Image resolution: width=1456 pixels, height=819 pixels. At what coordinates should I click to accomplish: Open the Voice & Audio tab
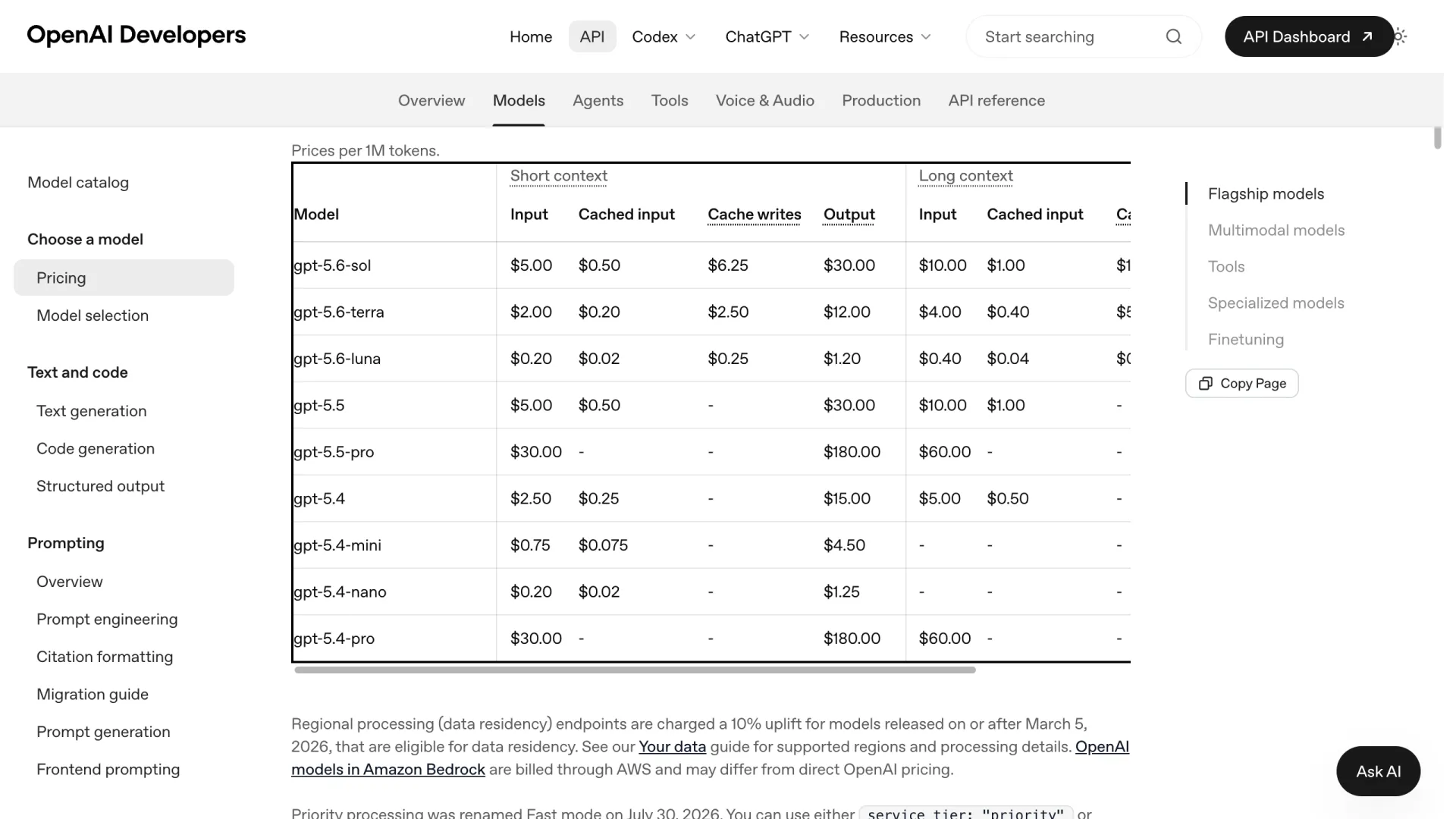point(764,100)
